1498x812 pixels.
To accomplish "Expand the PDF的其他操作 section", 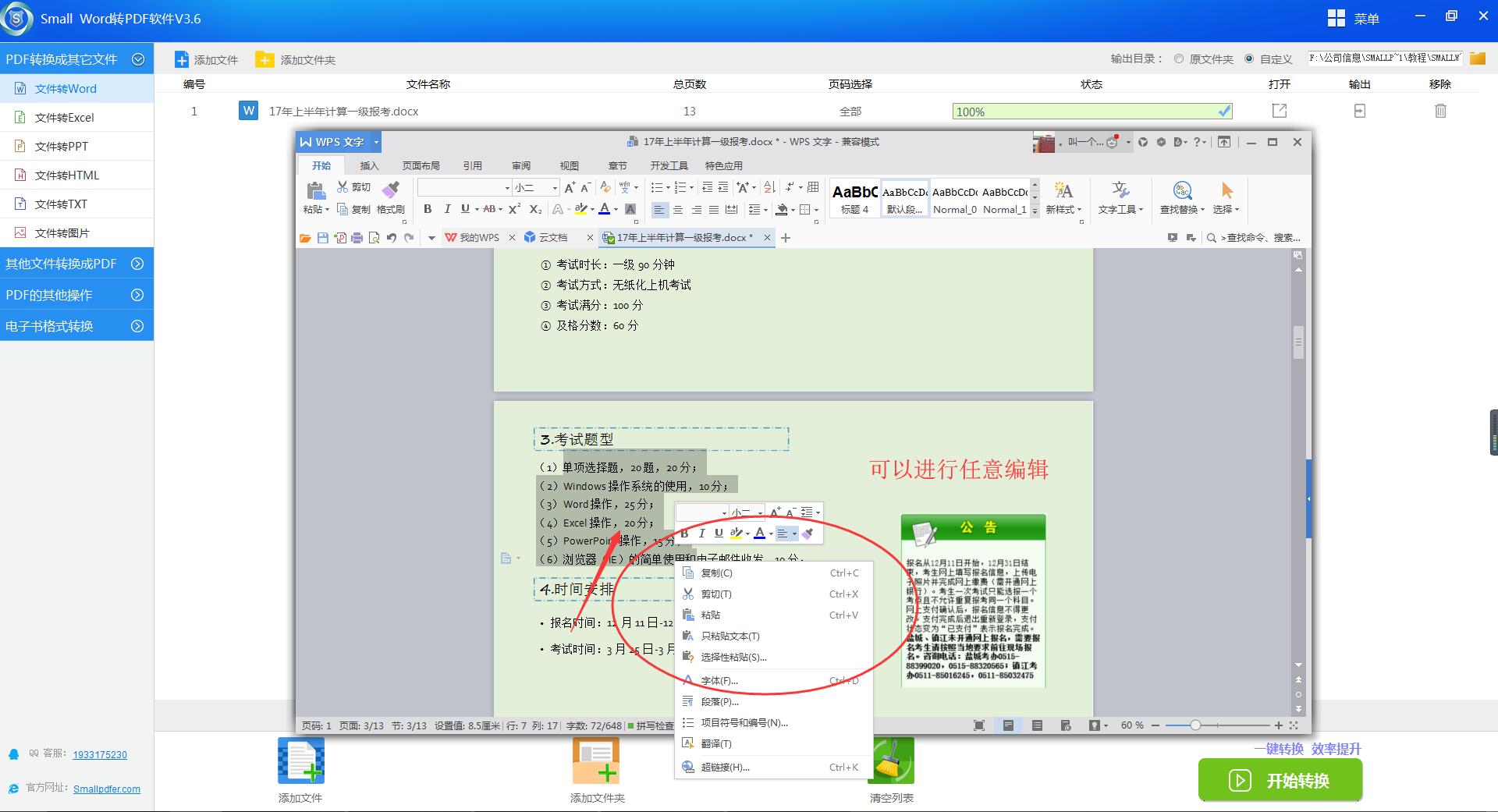I will [x=137, y=295].
